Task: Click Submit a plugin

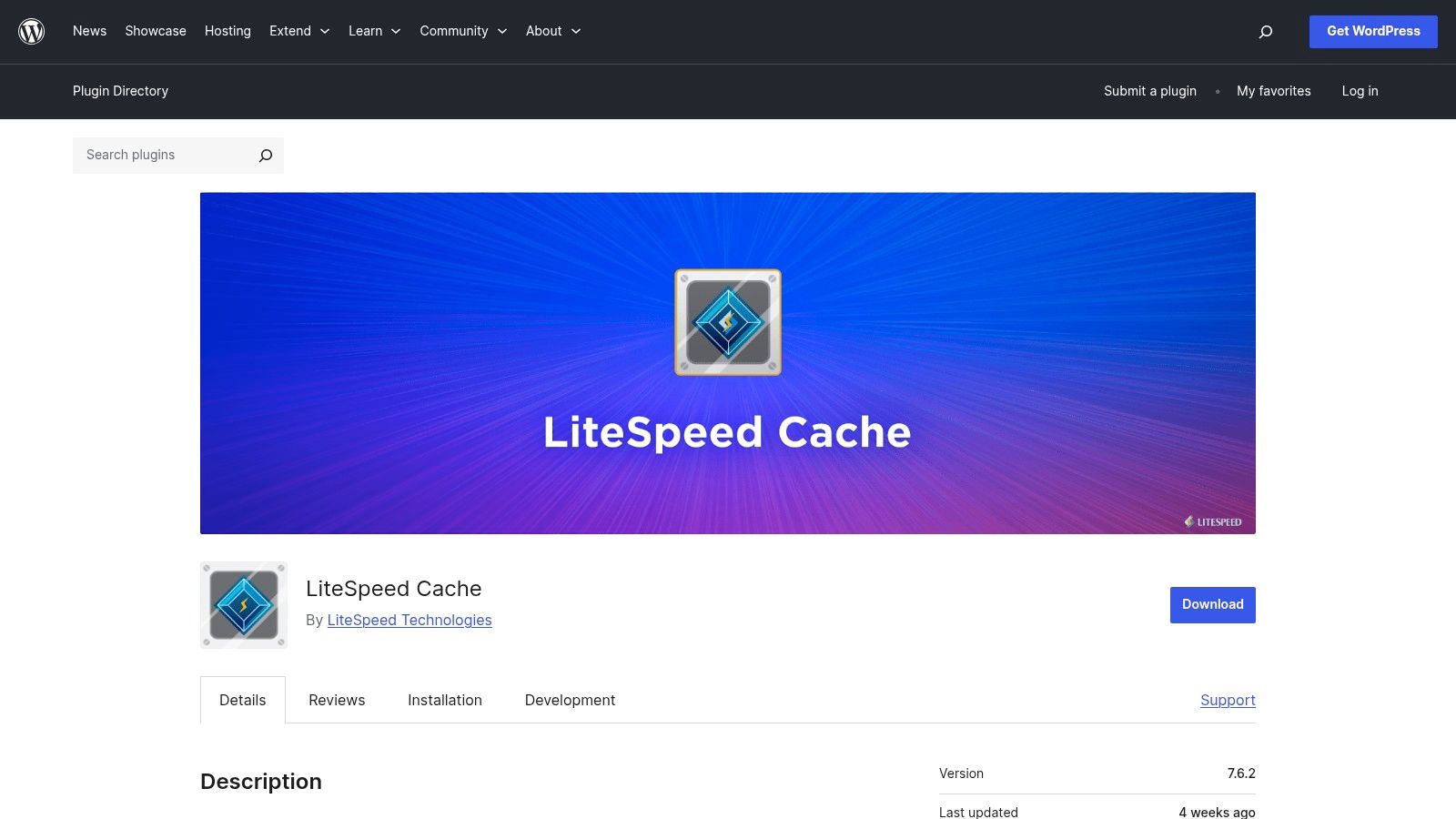Action: coord(1149,91)
